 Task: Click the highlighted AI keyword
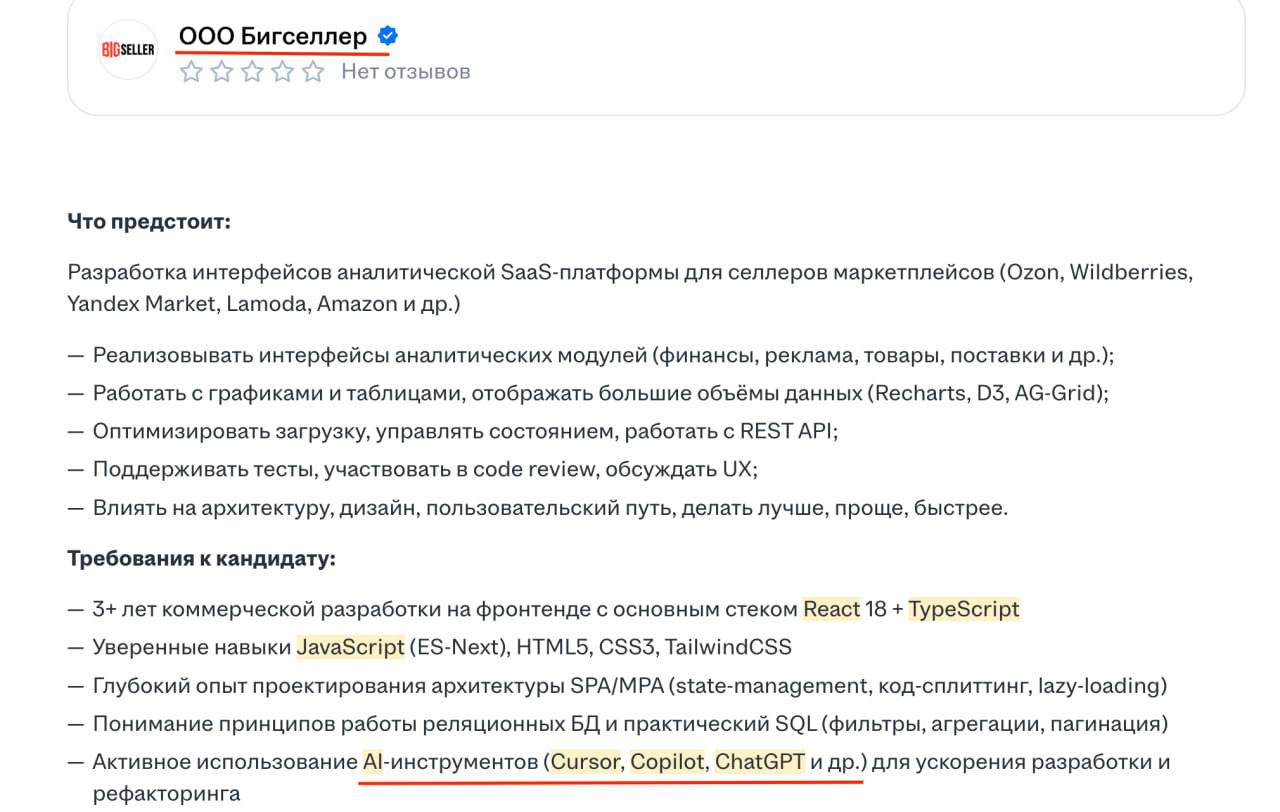point(372,762)
